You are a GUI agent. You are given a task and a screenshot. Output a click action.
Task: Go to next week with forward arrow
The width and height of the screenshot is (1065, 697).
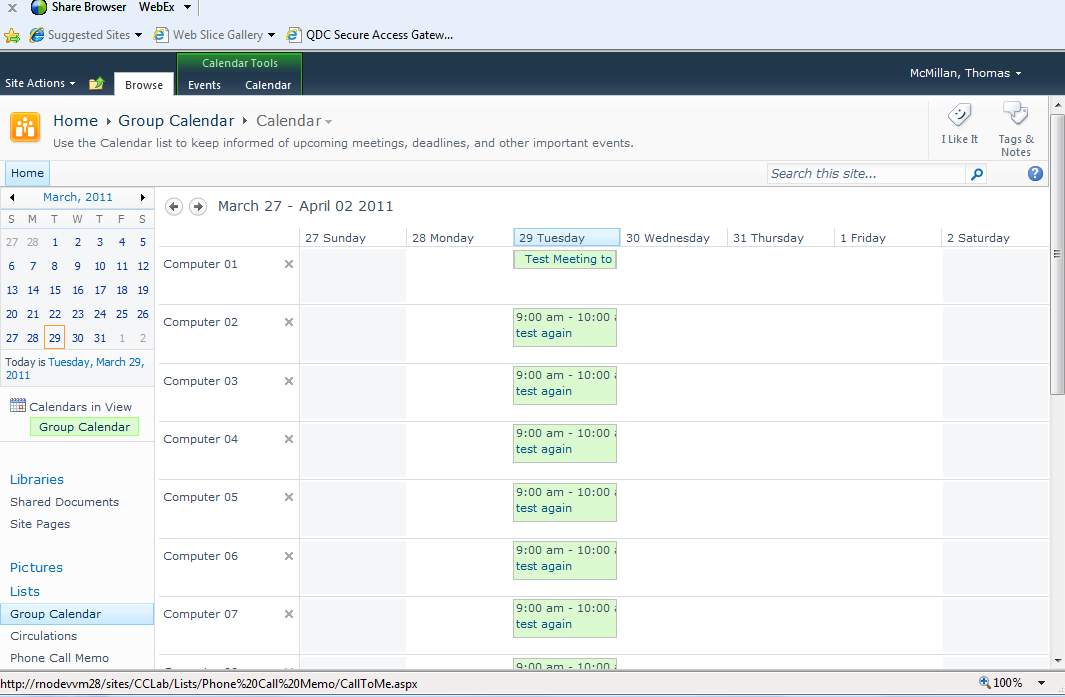click(197, 206)
